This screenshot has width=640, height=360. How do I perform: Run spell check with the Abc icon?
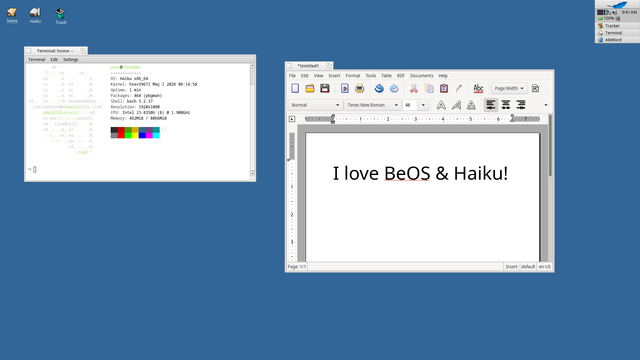tap(478, 88)
